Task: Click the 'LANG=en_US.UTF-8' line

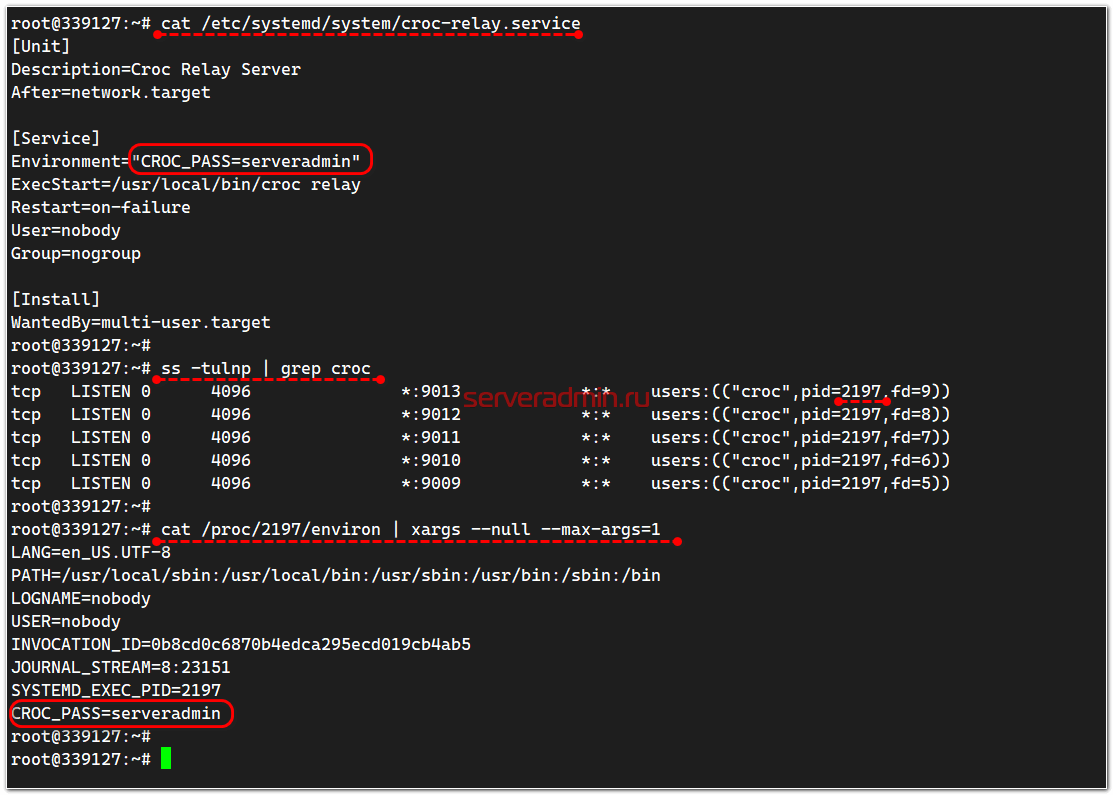Action: pos(91,552)
